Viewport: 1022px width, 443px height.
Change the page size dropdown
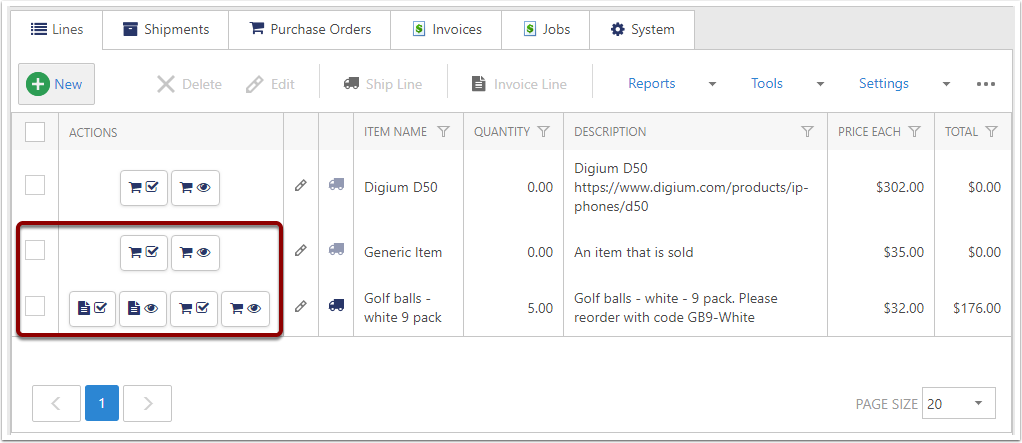[958, 403]
